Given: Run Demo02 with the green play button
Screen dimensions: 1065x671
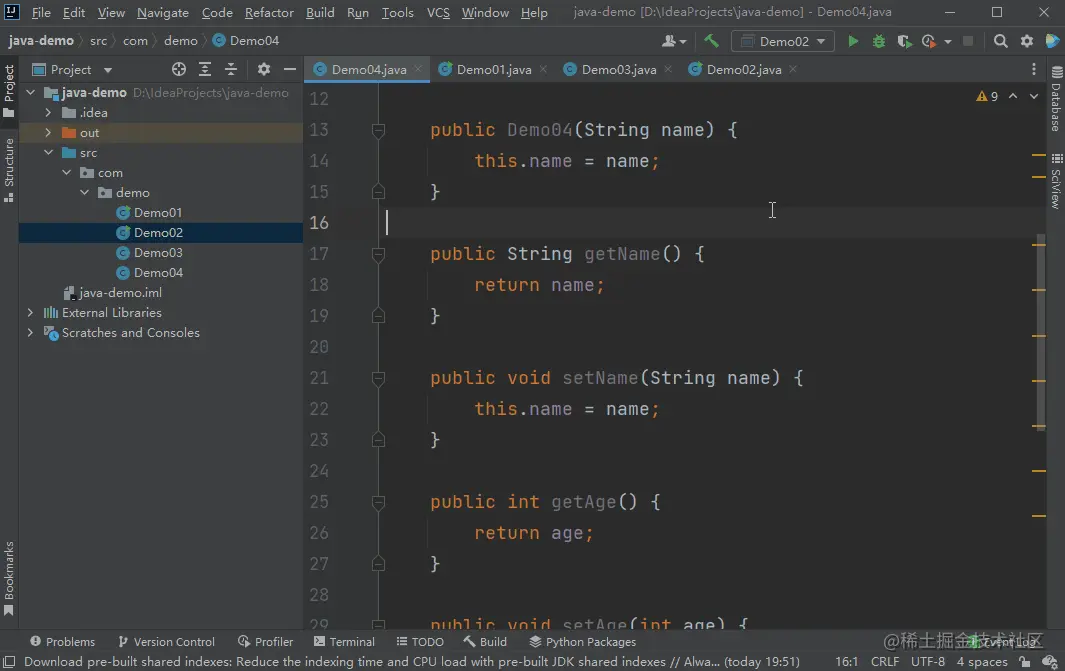Looking at the screenshot, I should coord(852,41).
